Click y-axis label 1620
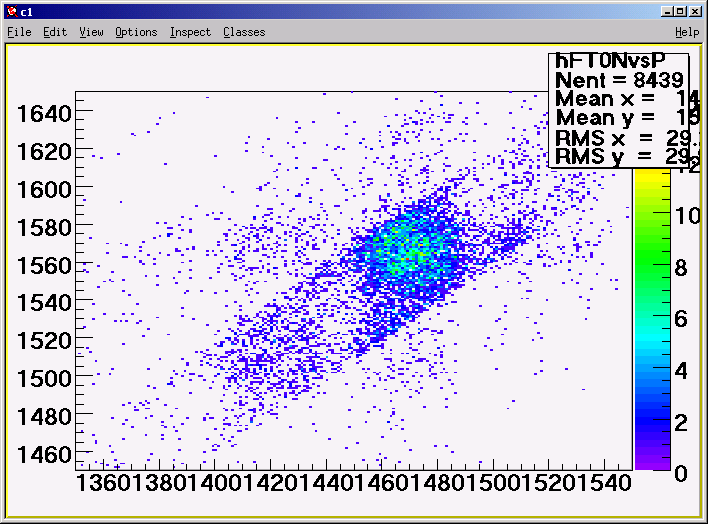 click(44, 152)
